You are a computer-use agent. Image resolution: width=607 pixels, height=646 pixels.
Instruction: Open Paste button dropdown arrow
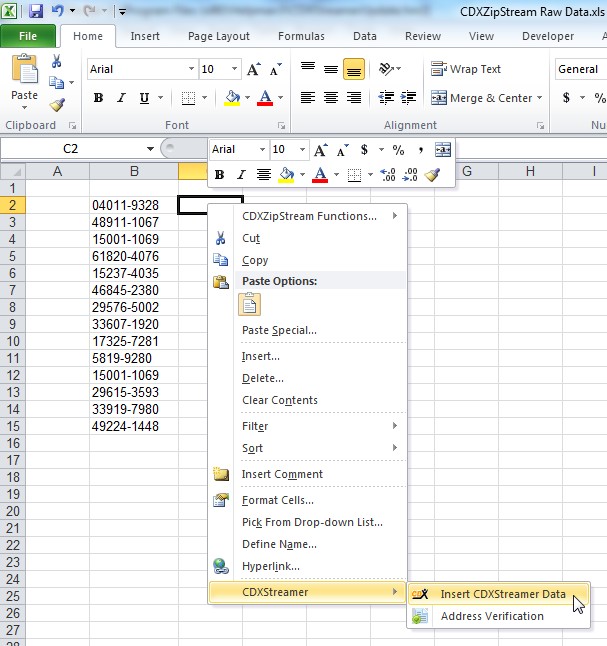(x=24, y=108)
